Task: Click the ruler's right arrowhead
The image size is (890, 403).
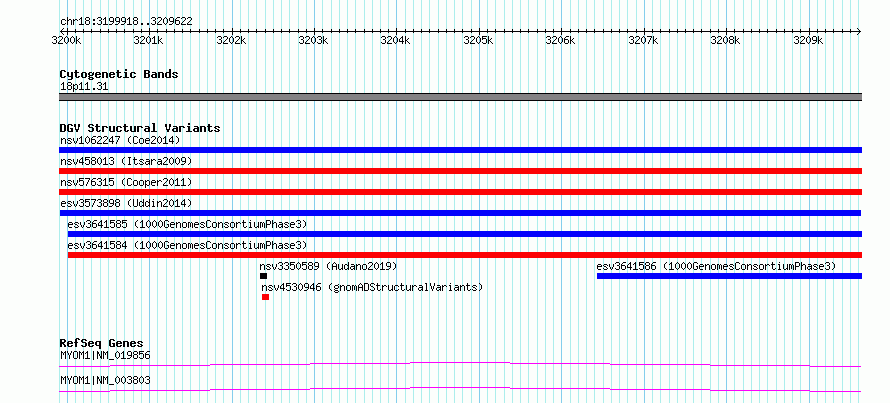Action: pyautogui.click(x=859, y=31)
